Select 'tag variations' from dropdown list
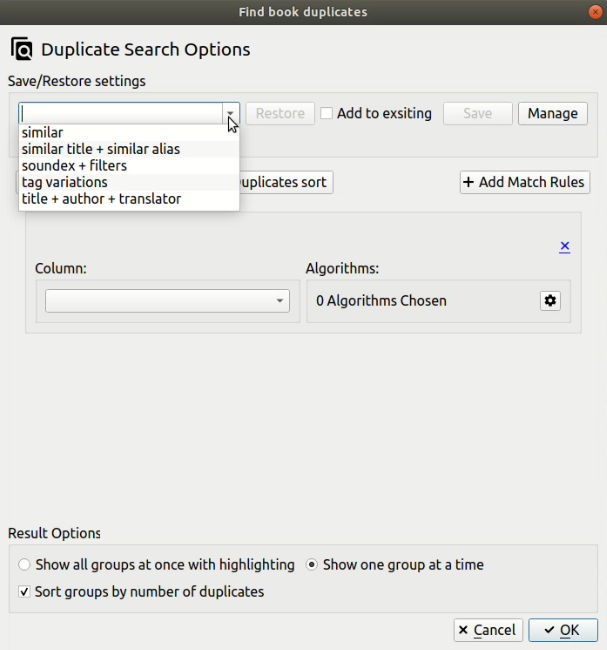 click(65, 182)
